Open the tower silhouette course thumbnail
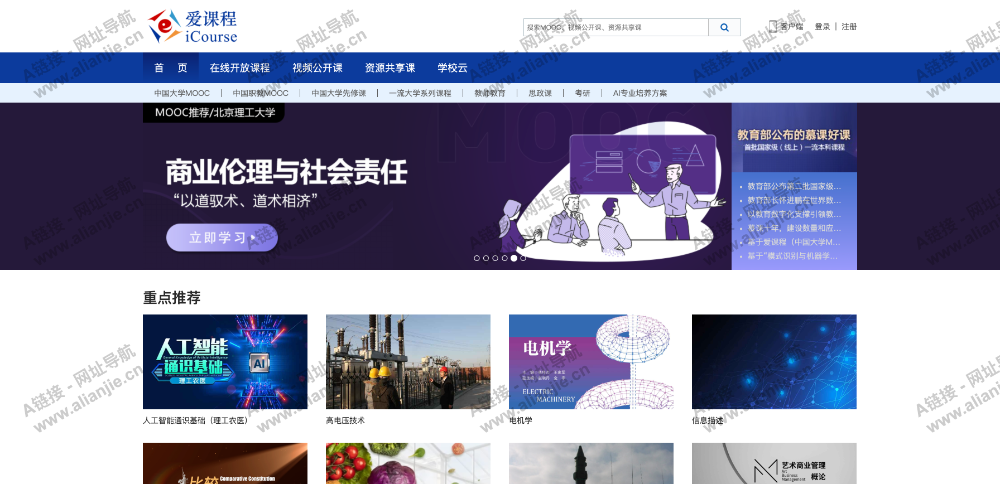 point(591,464)
